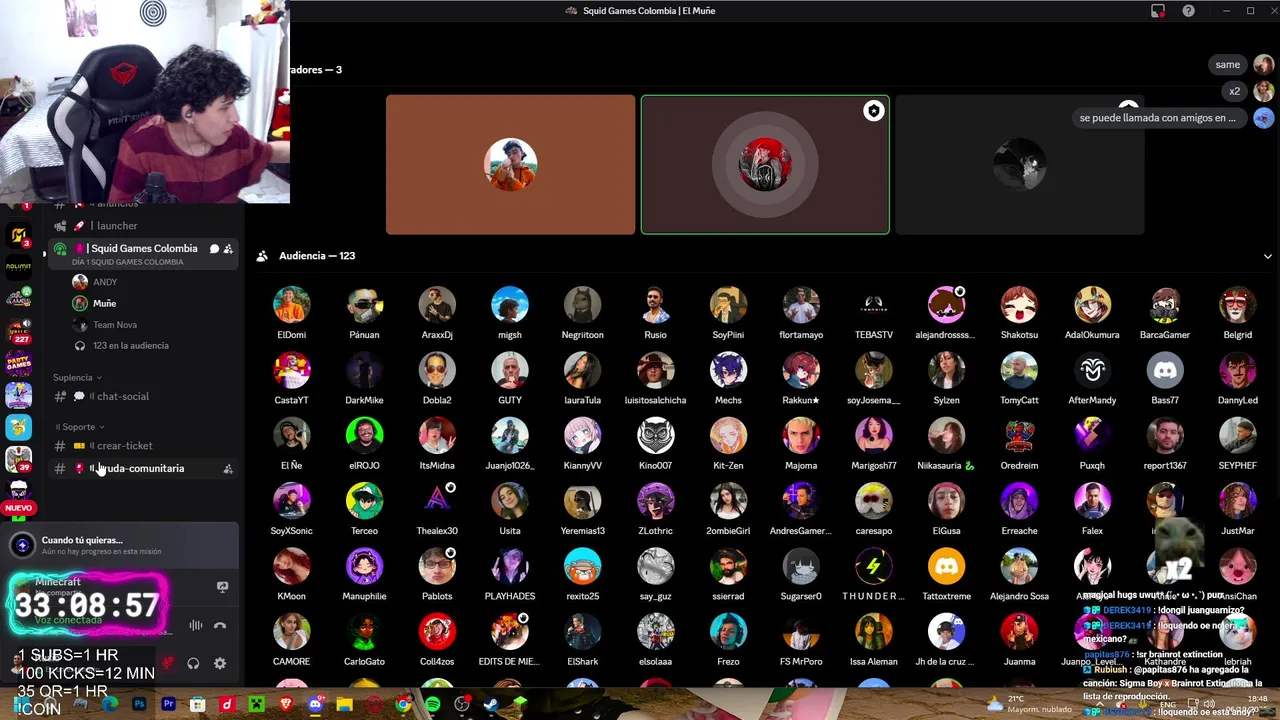The image size is (1280, 720).
Task: Click audience member ElDomi avatar
Action: [291, 306]
